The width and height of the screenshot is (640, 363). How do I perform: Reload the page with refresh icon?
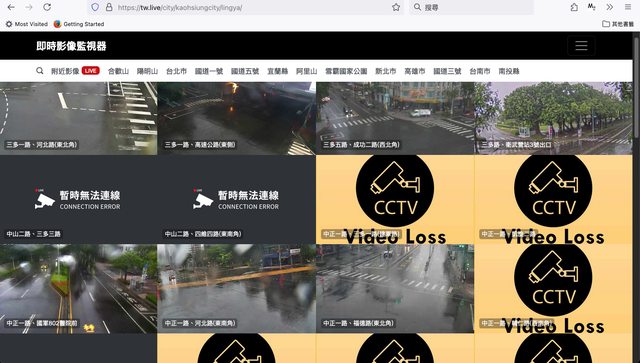[47, 7]
